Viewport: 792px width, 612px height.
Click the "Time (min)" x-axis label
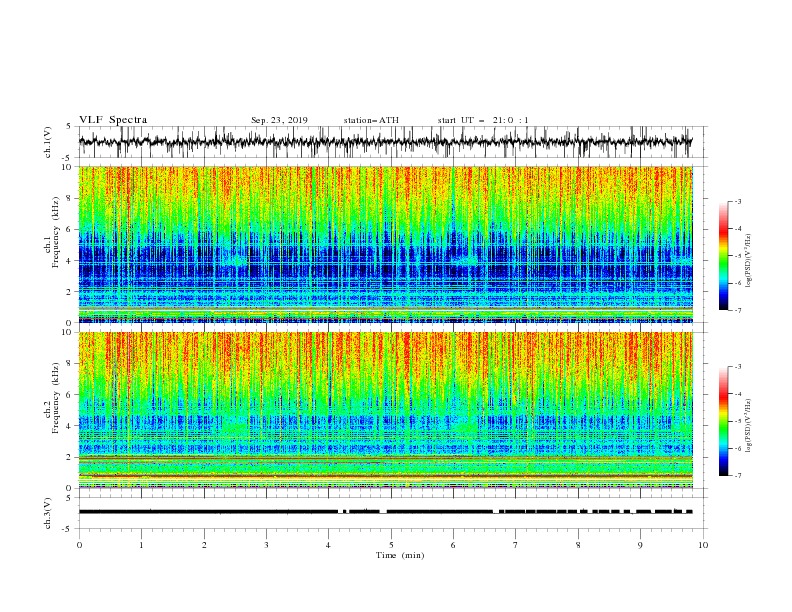400,555
